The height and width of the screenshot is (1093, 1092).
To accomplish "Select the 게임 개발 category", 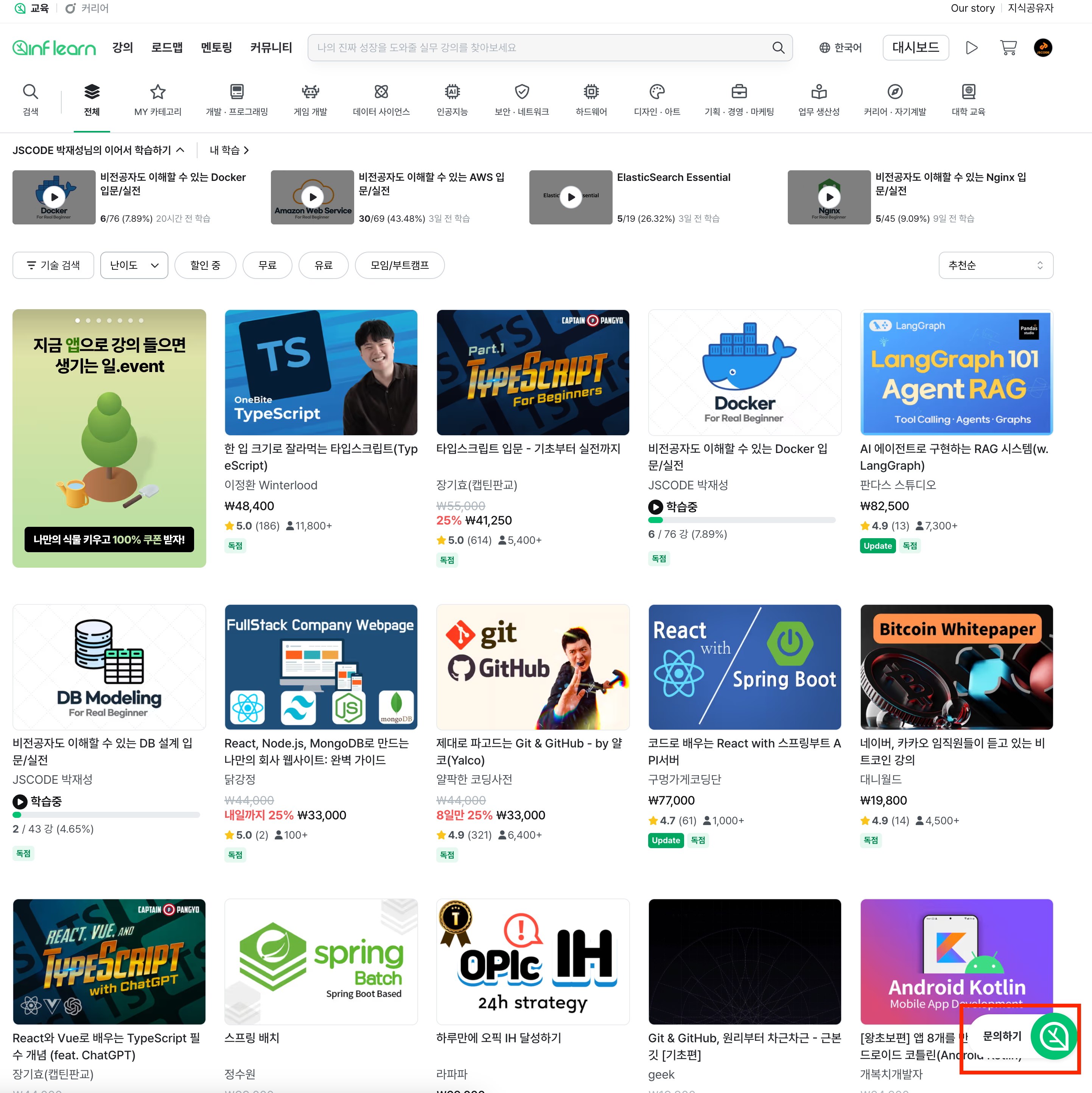I will point(311,100).
